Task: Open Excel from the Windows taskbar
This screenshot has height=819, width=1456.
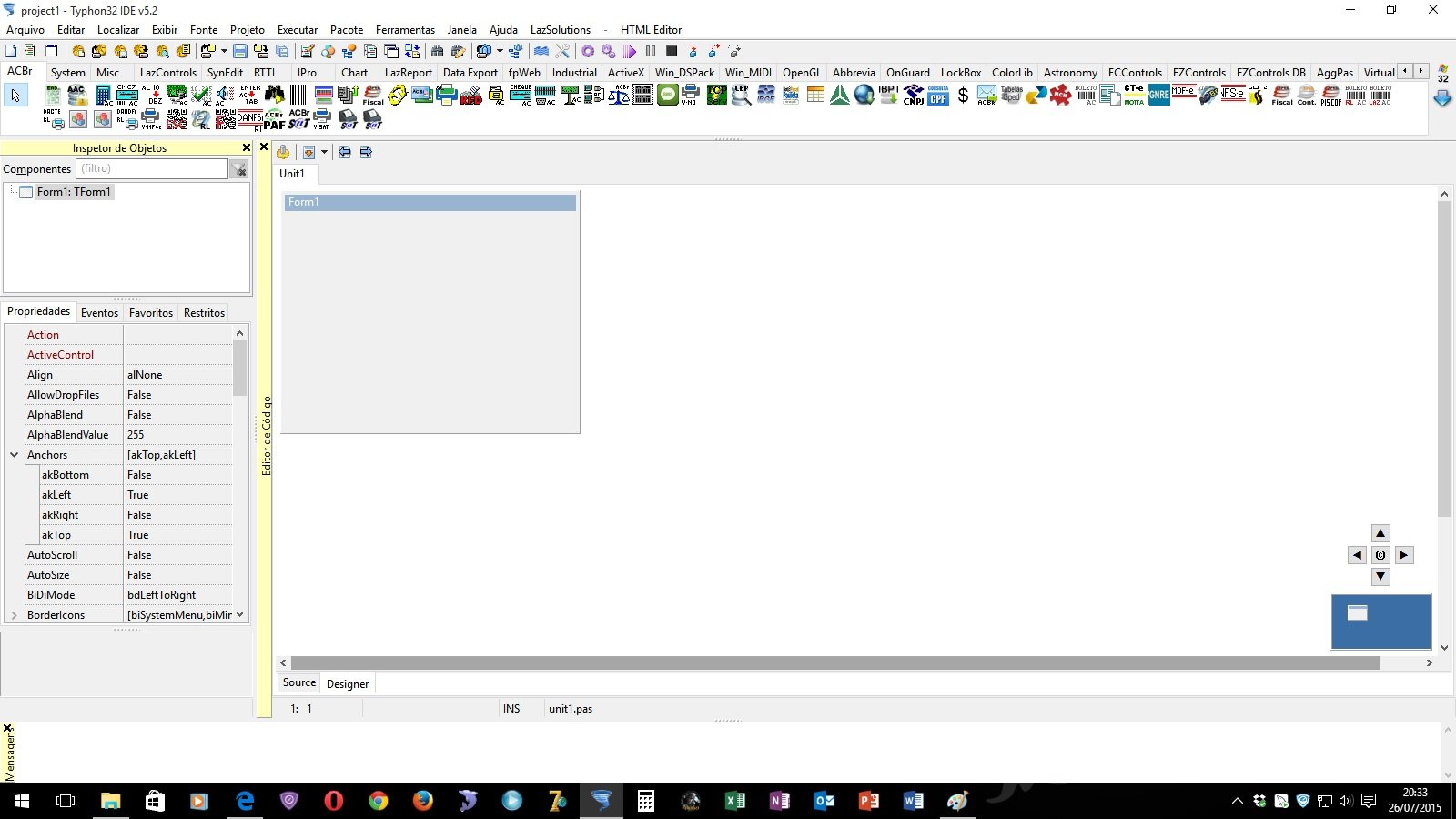Action: [734, 801]
